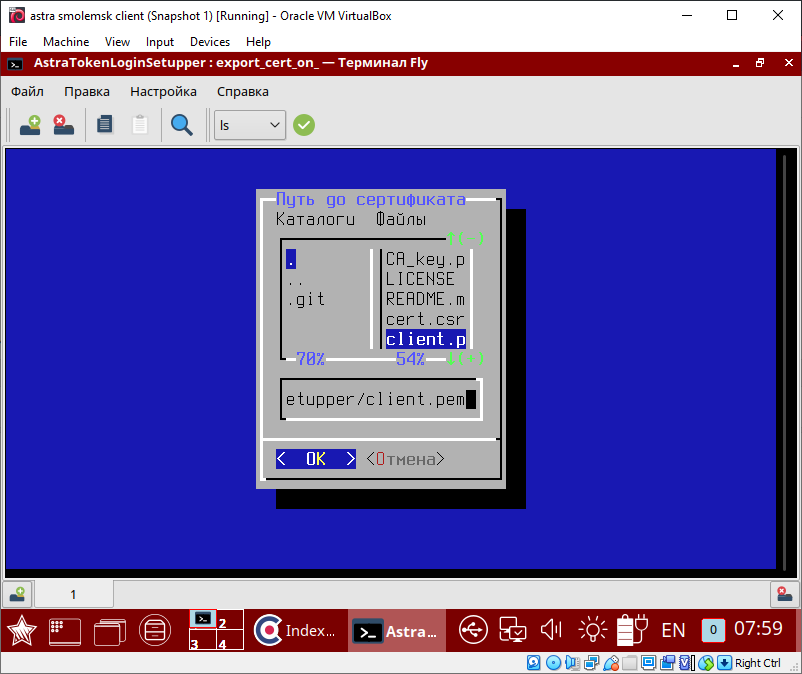
Task: Select the README.m file
Action: pos(425,299)
